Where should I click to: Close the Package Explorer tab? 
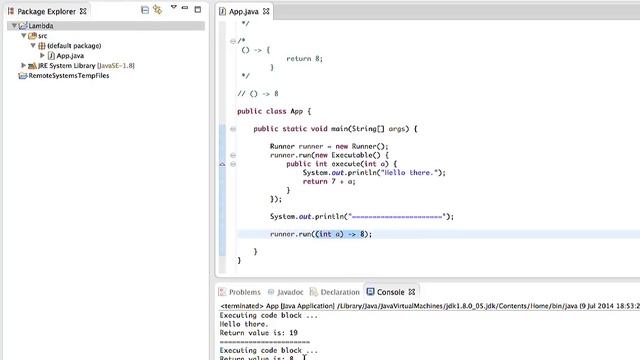[83, 11]
